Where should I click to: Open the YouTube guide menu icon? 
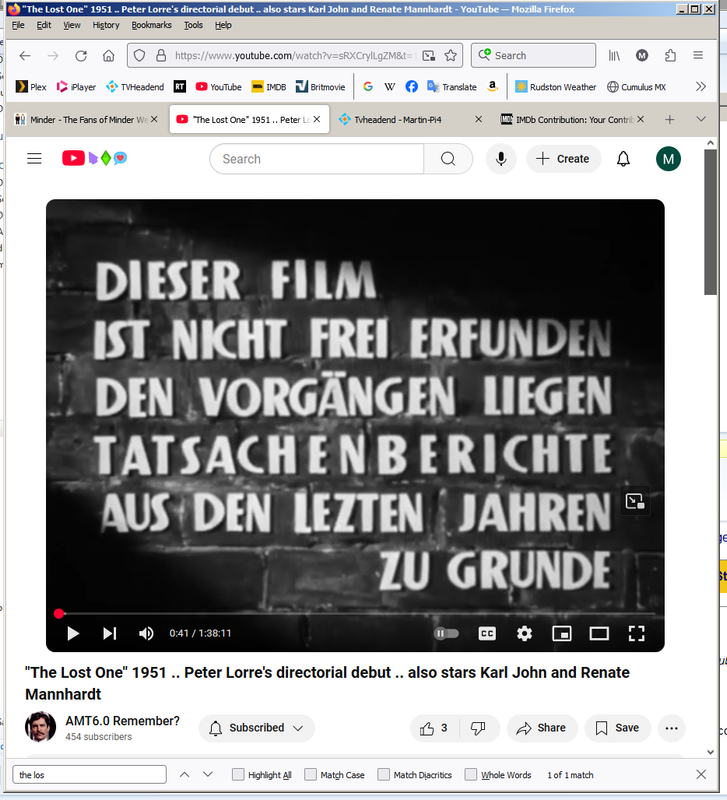(x=34, y=159)
